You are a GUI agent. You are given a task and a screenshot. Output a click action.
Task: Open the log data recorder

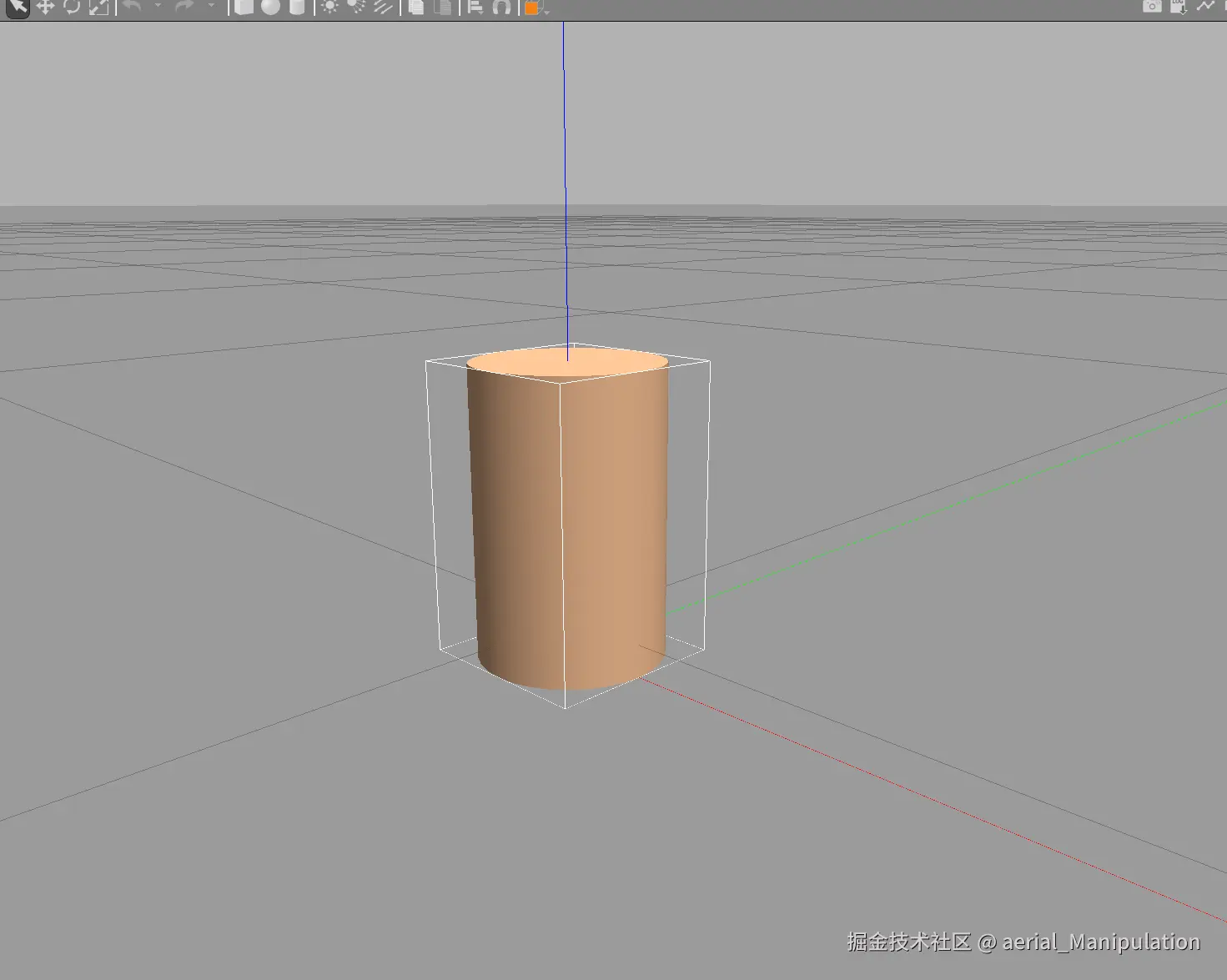[x=1179, y=7]
